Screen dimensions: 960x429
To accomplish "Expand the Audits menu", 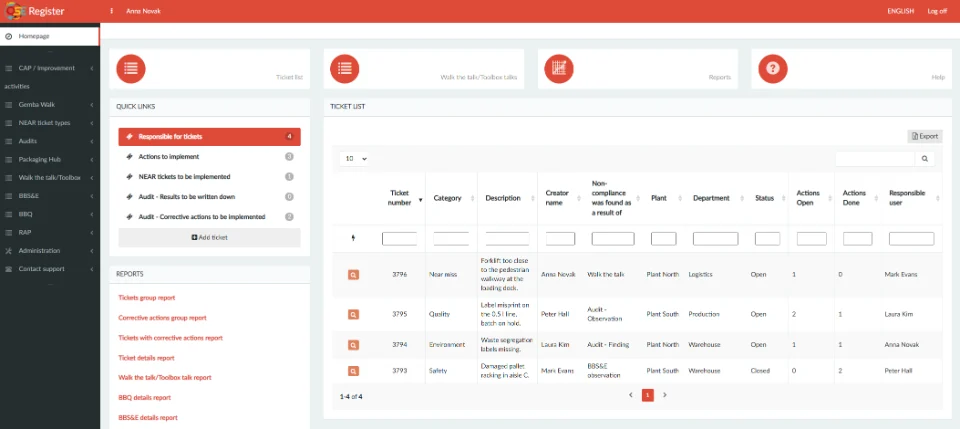I will [50, 141].
